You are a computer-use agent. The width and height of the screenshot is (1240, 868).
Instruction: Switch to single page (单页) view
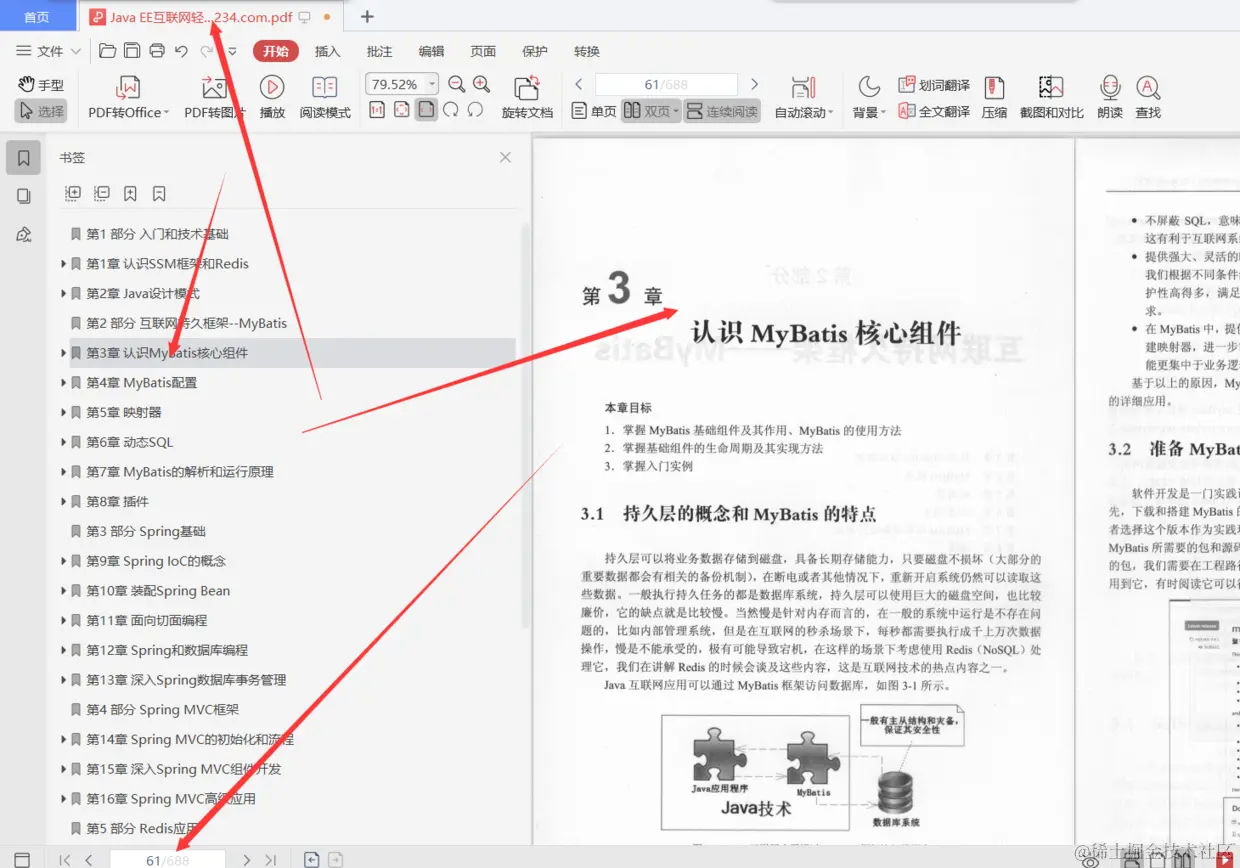(x=594, y=111)
